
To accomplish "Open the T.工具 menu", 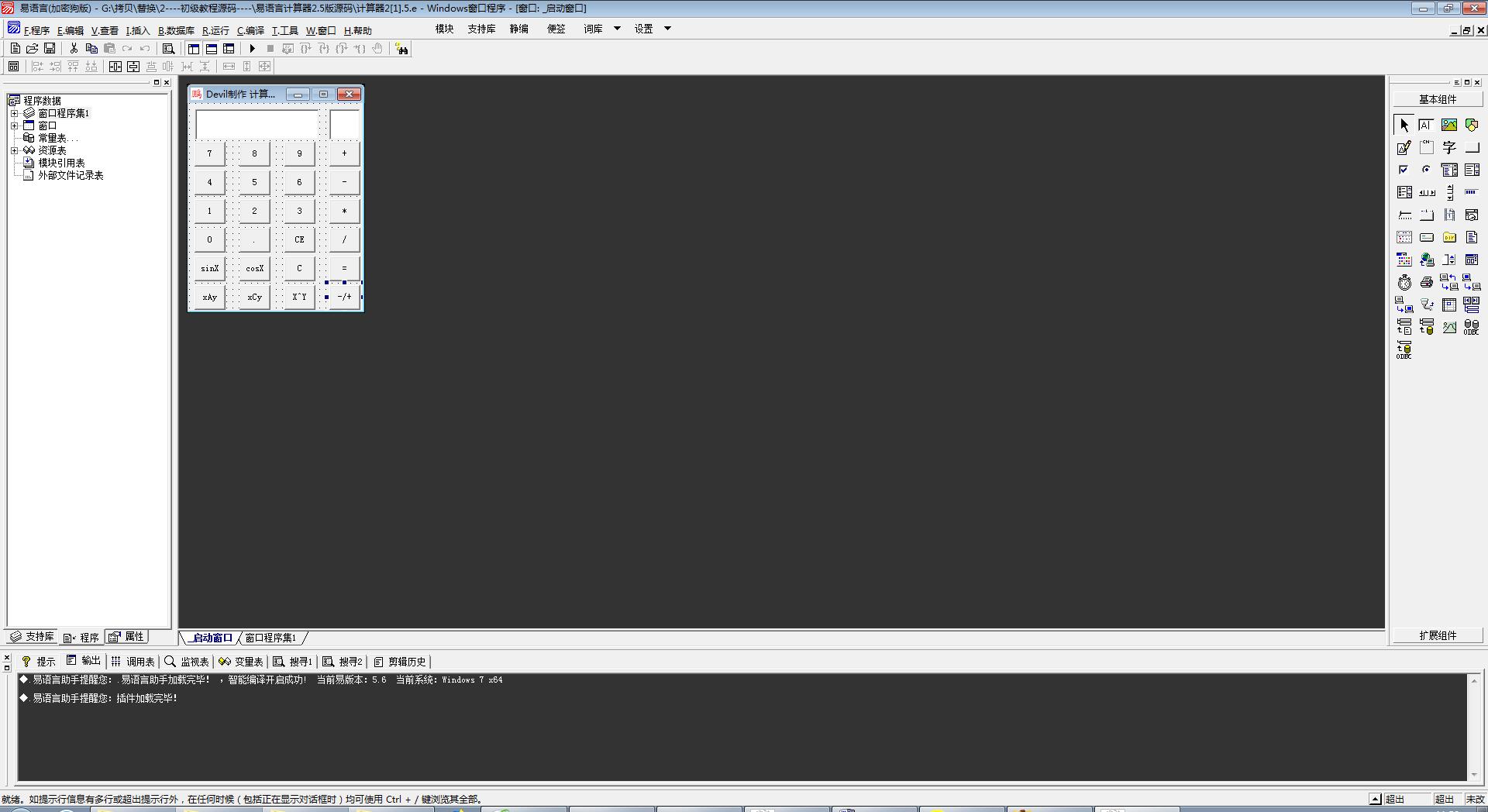I will (x=284, y=30).
